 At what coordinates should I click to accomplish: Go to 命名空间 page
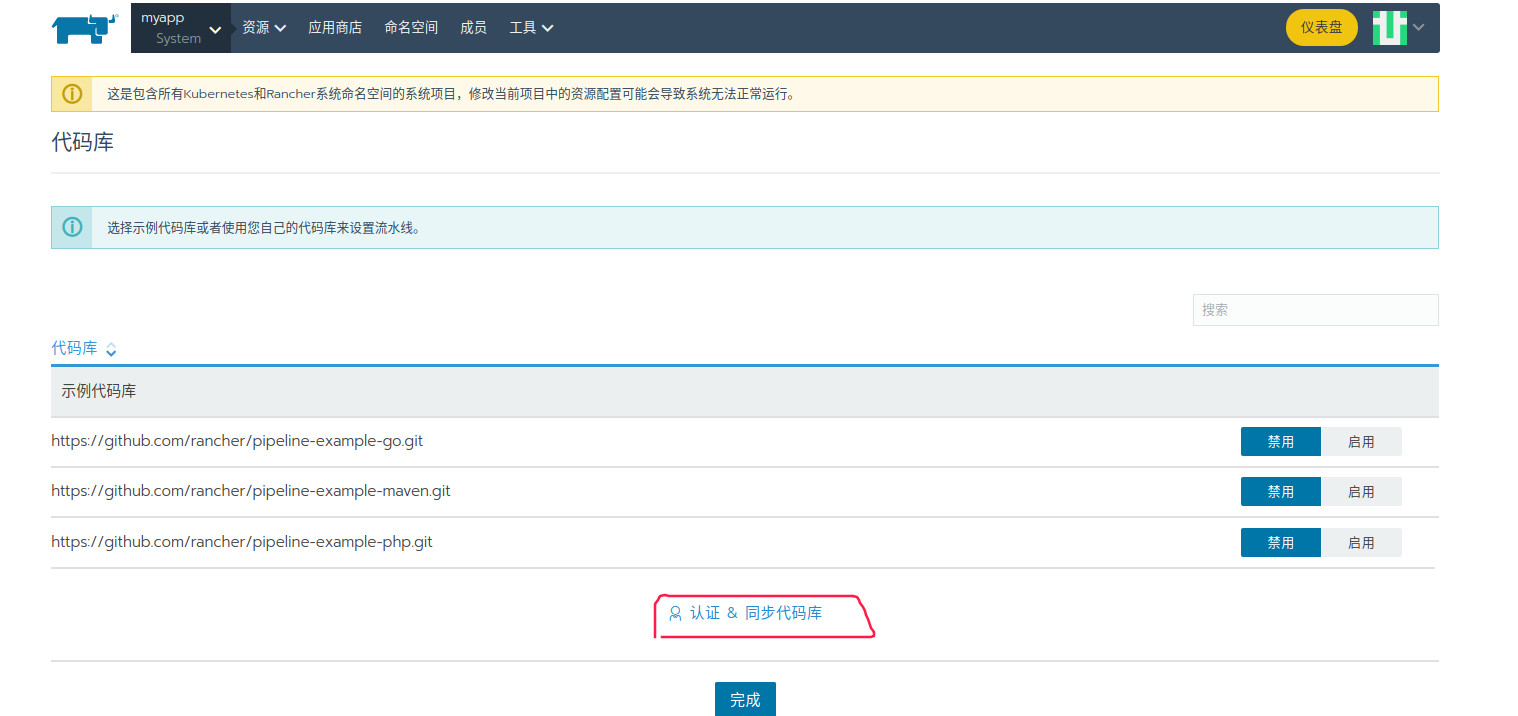(411, 28)
